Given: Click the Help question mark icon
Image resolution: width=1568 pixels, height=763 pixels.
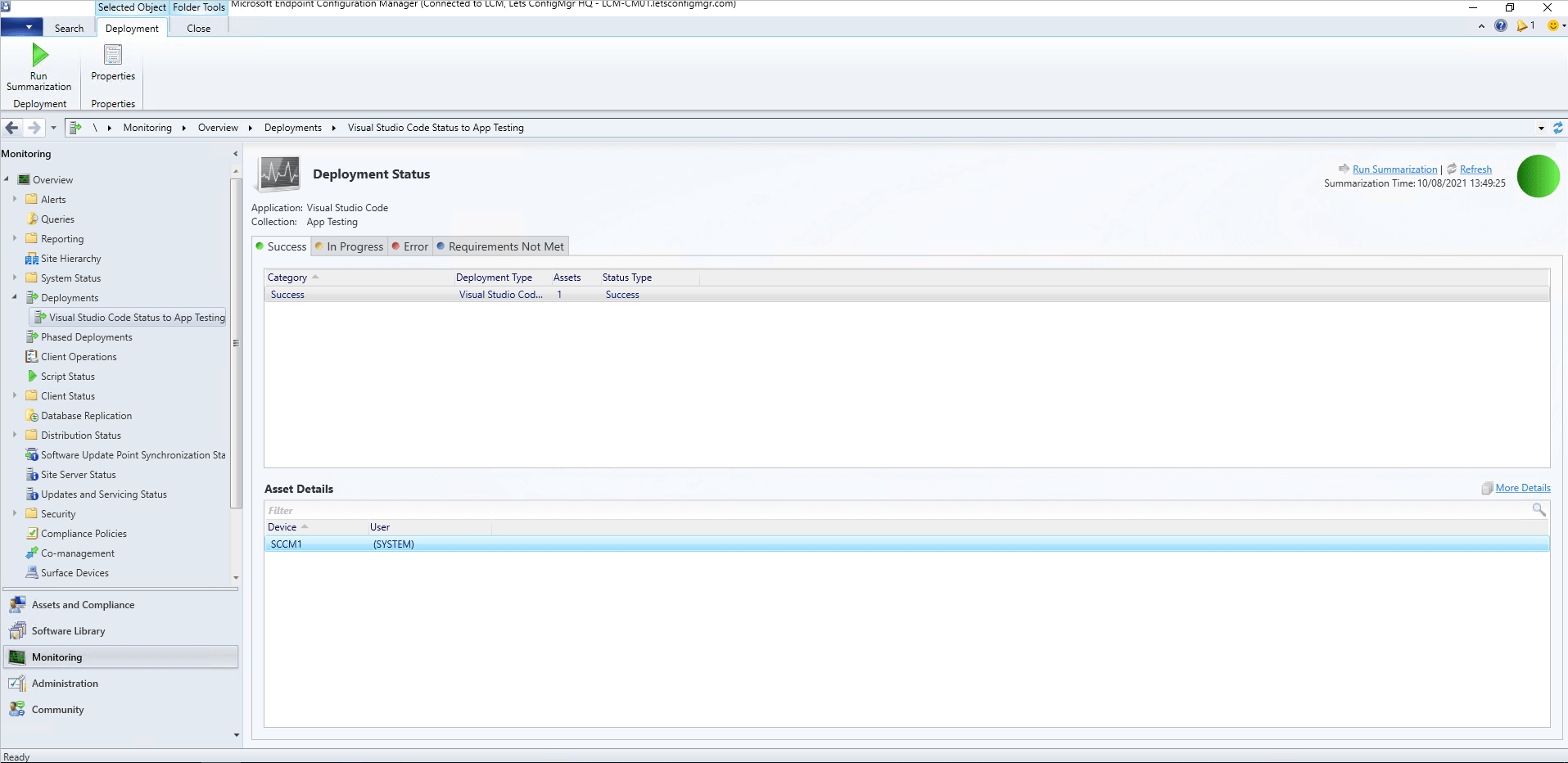Looking at the screenshot, I should click(x=1501, y=26).
